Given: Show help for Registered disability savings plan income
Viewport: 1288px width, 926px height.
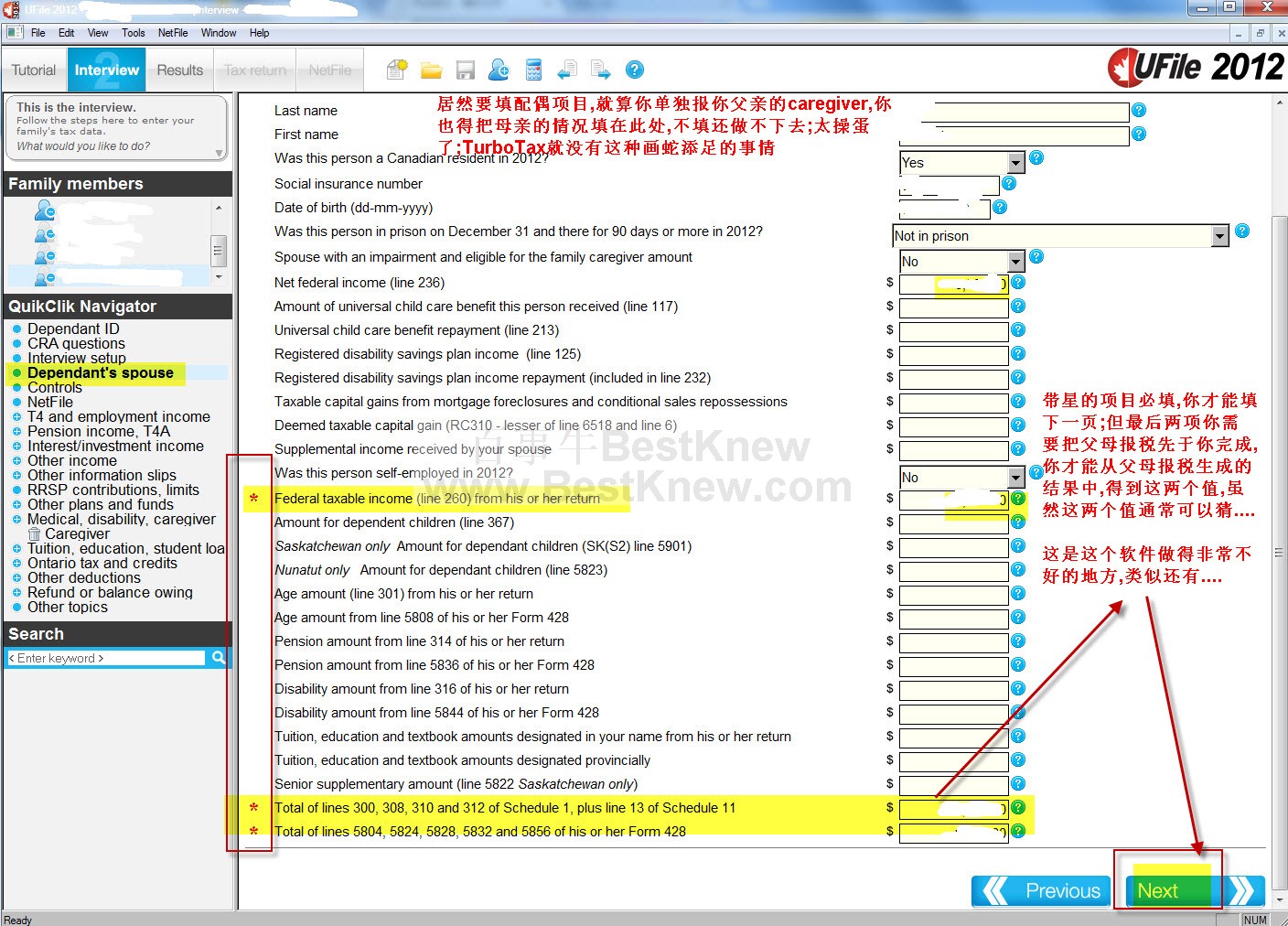Looking at the screenshot, I should [x=1018, y=354].
